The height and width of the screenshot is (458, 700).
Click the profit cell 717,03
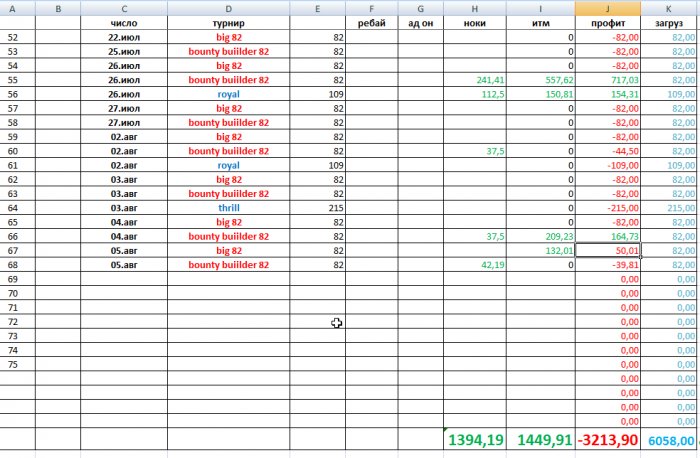pos(608,80)
